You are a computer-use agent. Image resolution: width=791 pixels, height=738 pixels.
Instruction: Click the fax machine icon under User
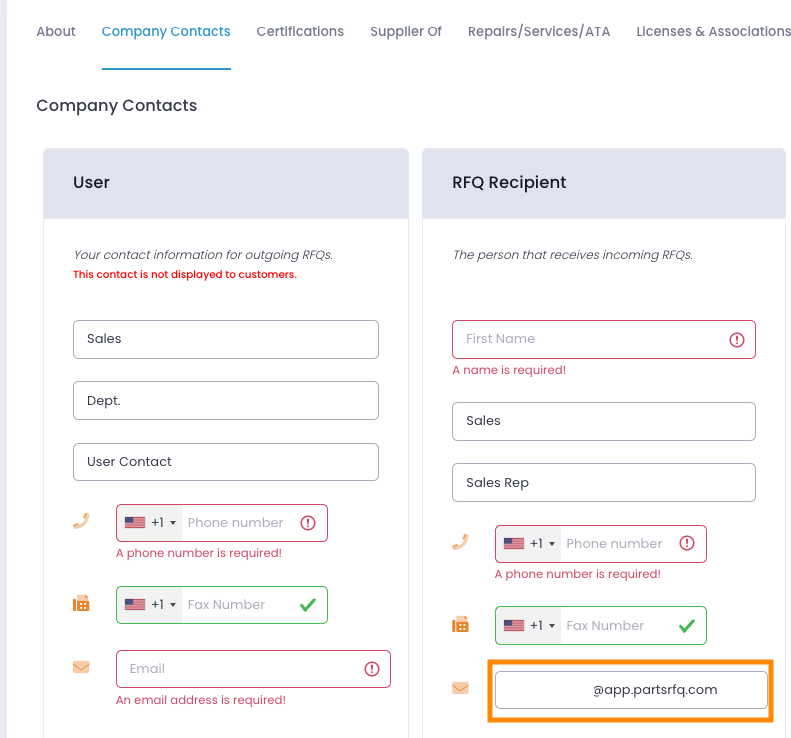(81, 603)
